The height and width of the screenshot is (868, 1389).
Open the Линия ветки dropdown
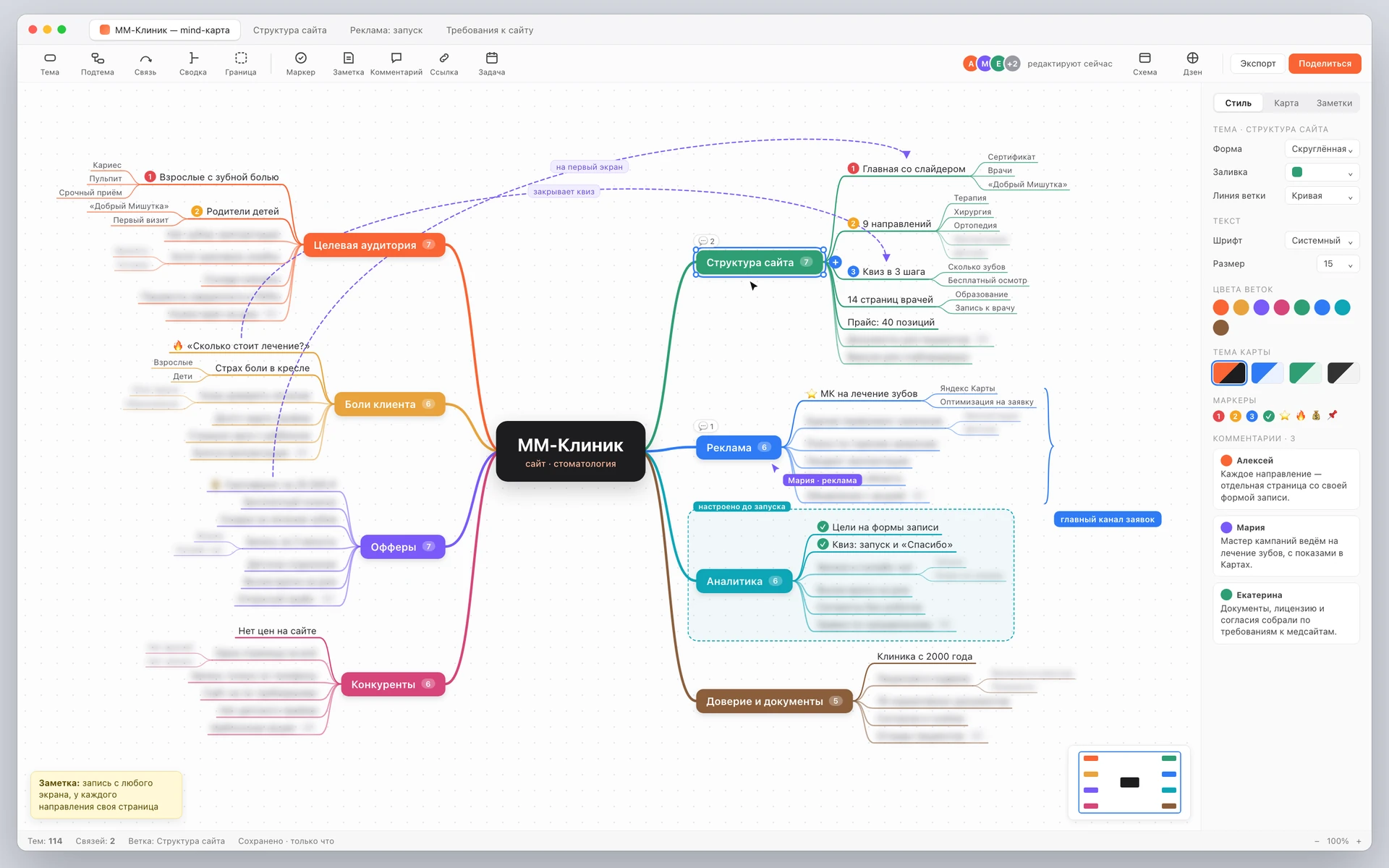click(1322, 195)
